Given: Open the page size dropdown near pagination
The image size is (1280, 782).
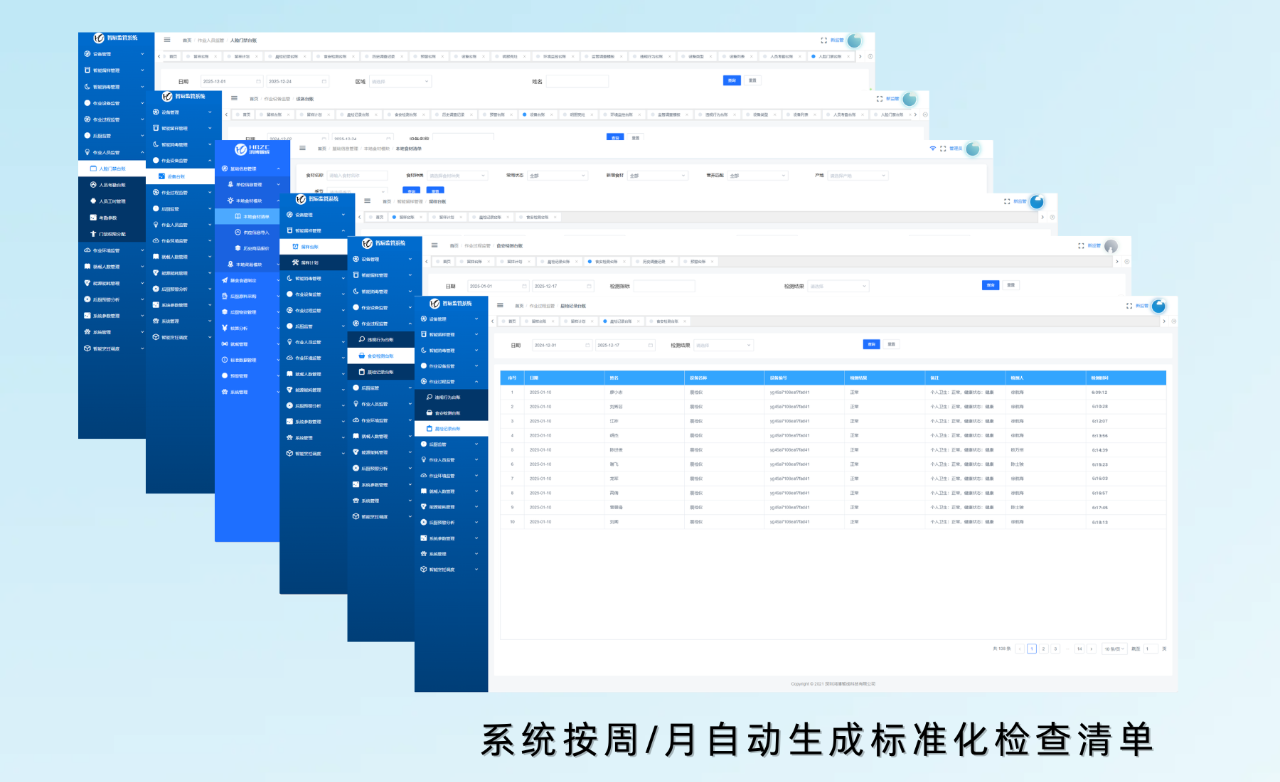Looking at the screenshot, I should pos(1114,648).
